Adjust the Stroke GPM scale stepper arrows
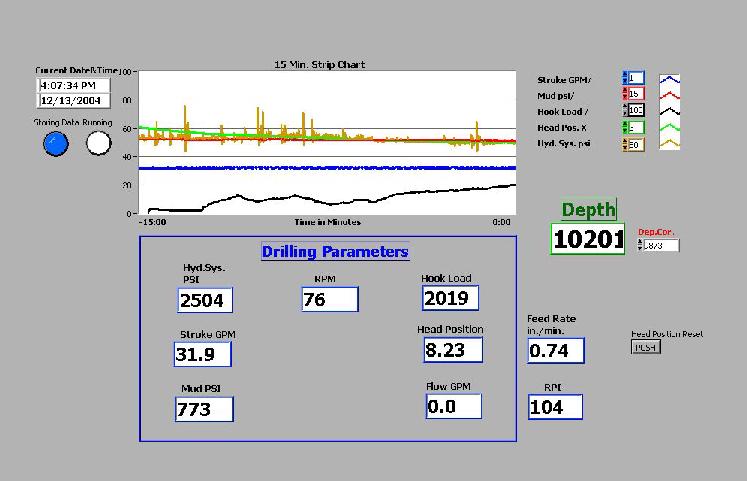 pyautogui.click(x=625, y=78)
